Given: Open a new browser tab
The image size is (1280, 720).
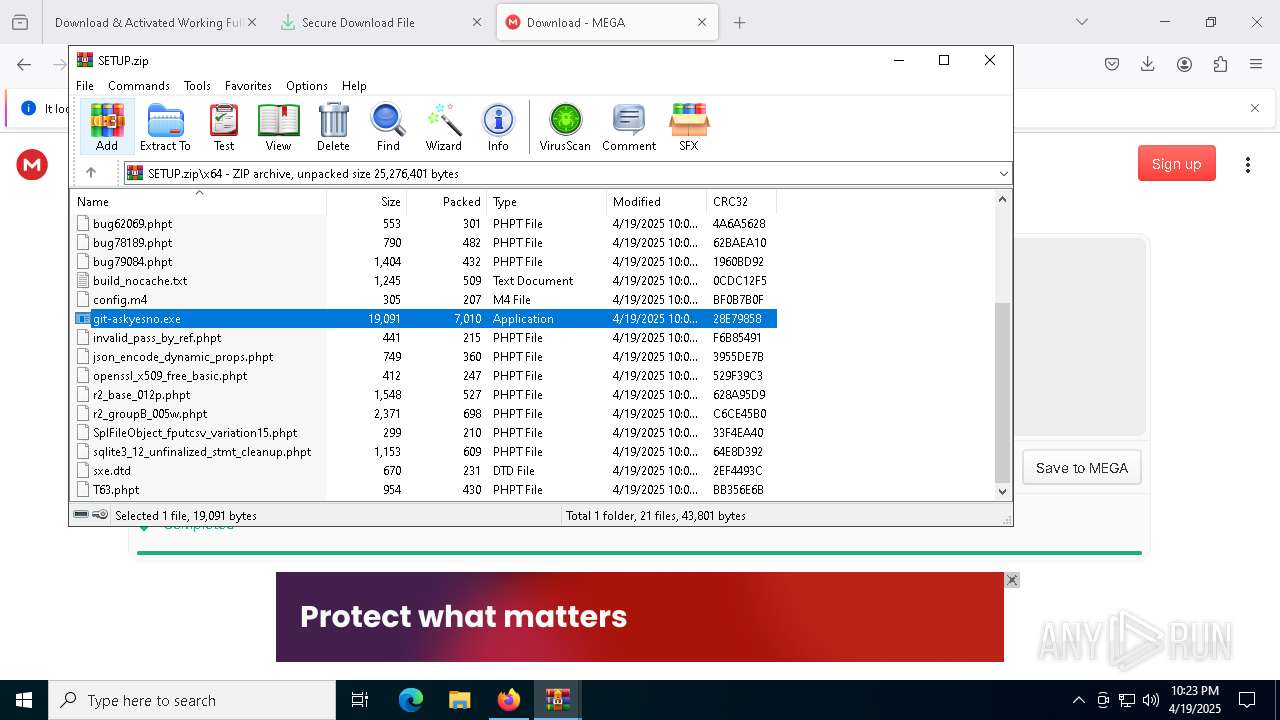Looking at the screenshot, I should pyautogui.click(x=739, y=22).
